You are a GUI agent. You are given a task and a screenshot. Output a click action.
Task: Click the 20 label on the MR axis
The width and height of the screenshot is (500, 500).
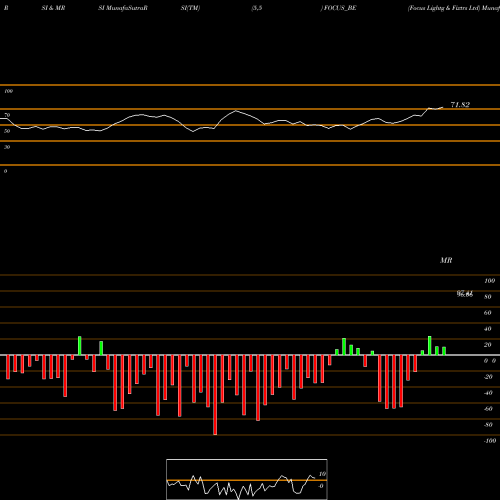488,345
